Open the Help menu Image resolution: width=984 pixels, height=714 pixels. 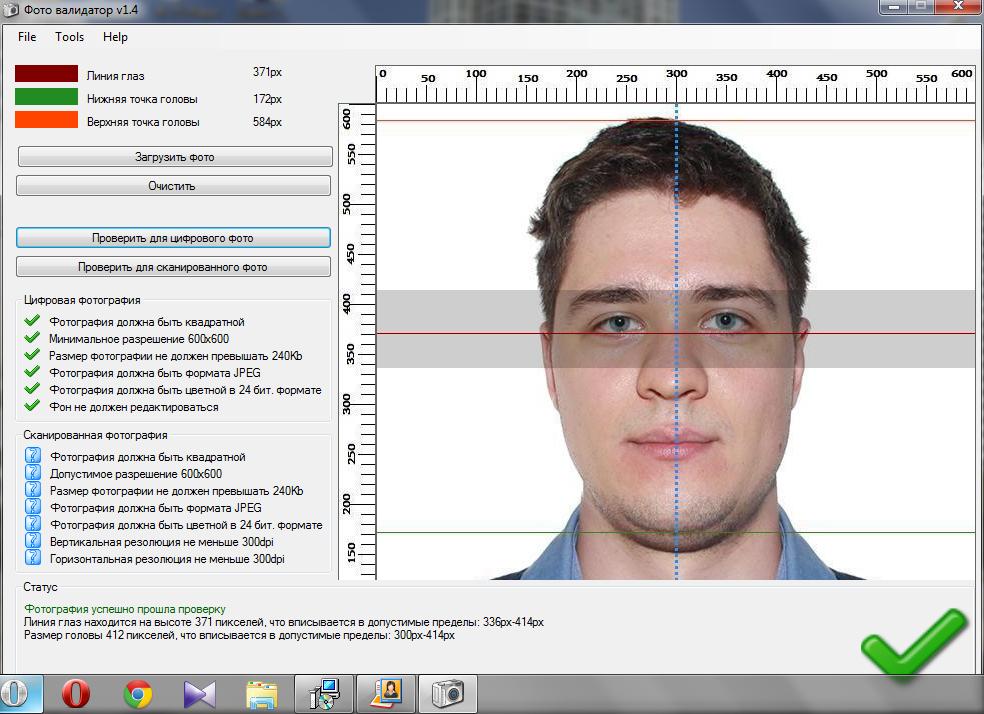(115, 37)
